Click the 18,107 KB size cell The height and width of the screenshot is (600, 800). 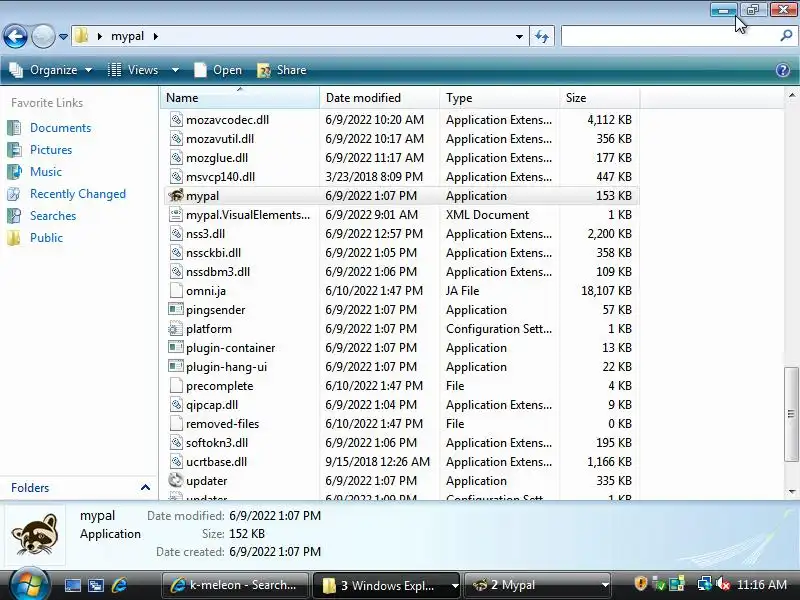pos(606,291)
